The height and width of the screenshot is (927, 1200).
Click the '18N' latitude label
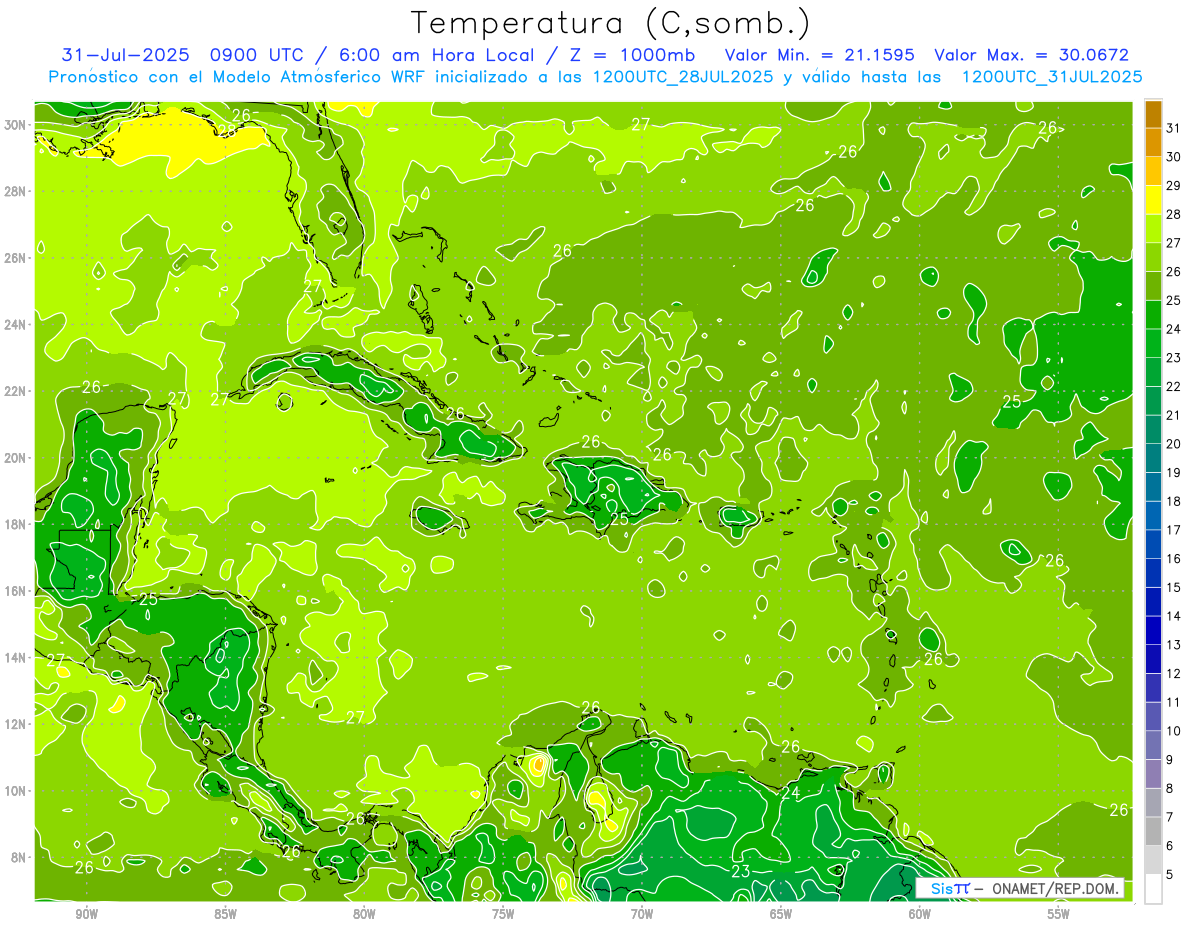pyautogui.click(x=15, y=524)
